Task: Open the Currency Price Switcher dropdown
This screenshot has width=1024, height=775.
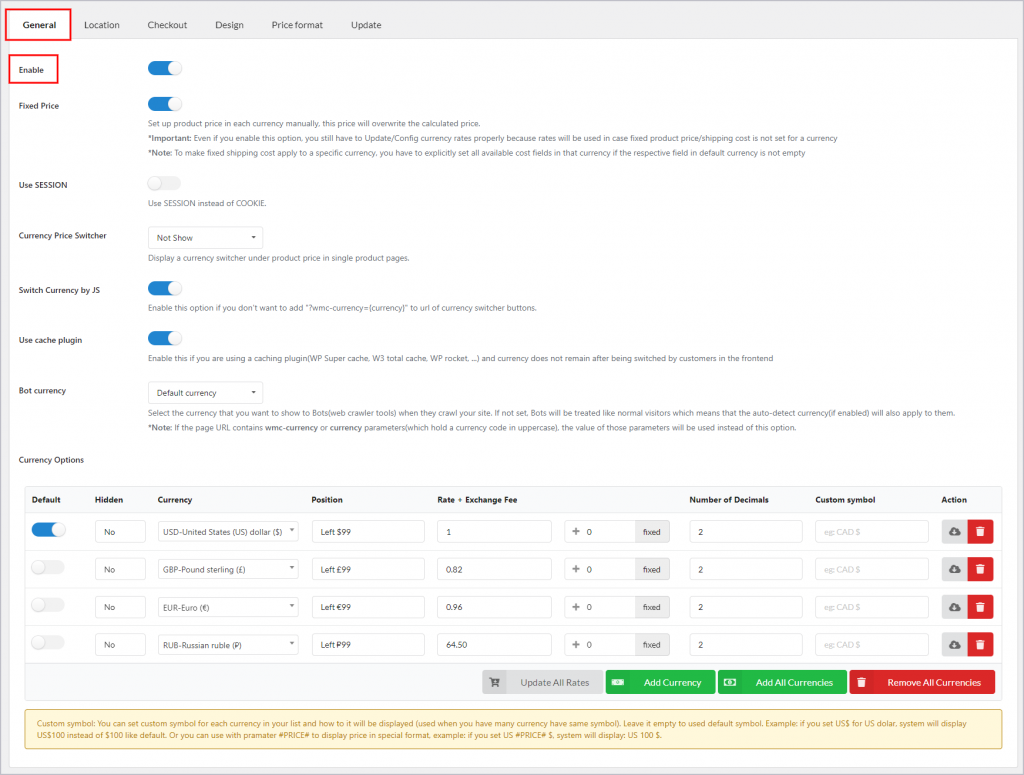Action: tap(205, 238)
